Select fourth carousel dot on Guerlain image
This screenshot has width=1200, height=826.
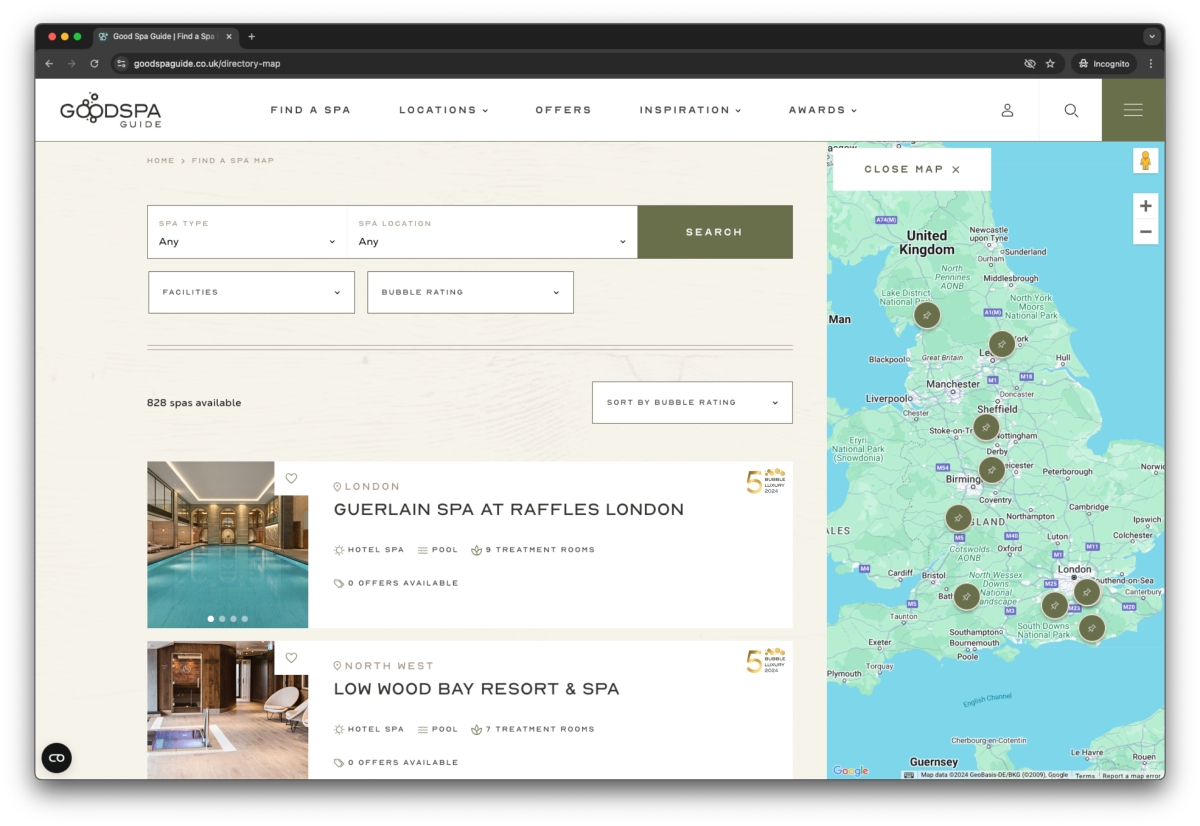tap(244, 619)
